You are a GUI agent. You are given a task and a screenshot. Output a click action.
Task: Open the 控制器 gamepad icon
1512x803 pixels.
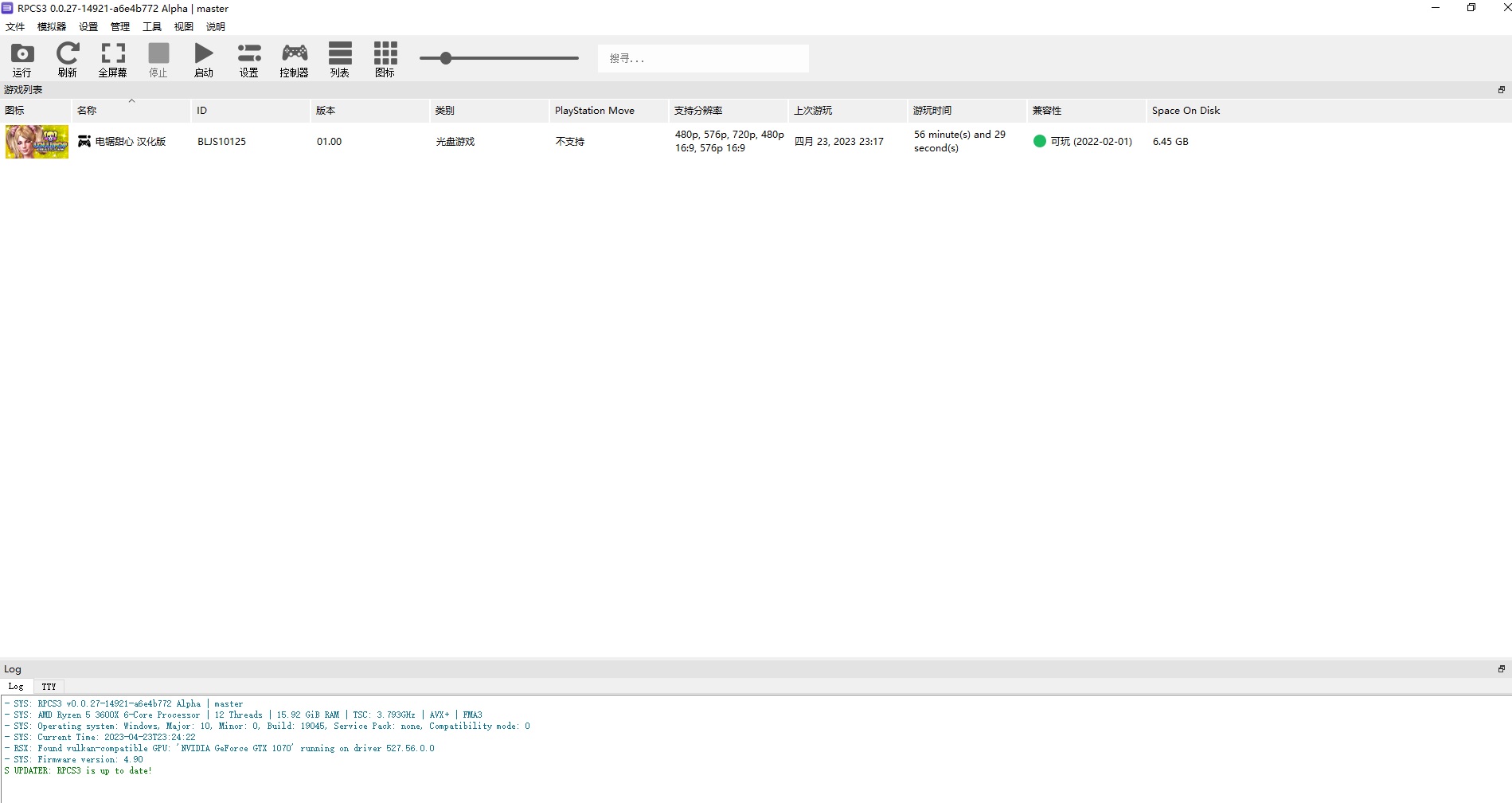pos(295,54)
